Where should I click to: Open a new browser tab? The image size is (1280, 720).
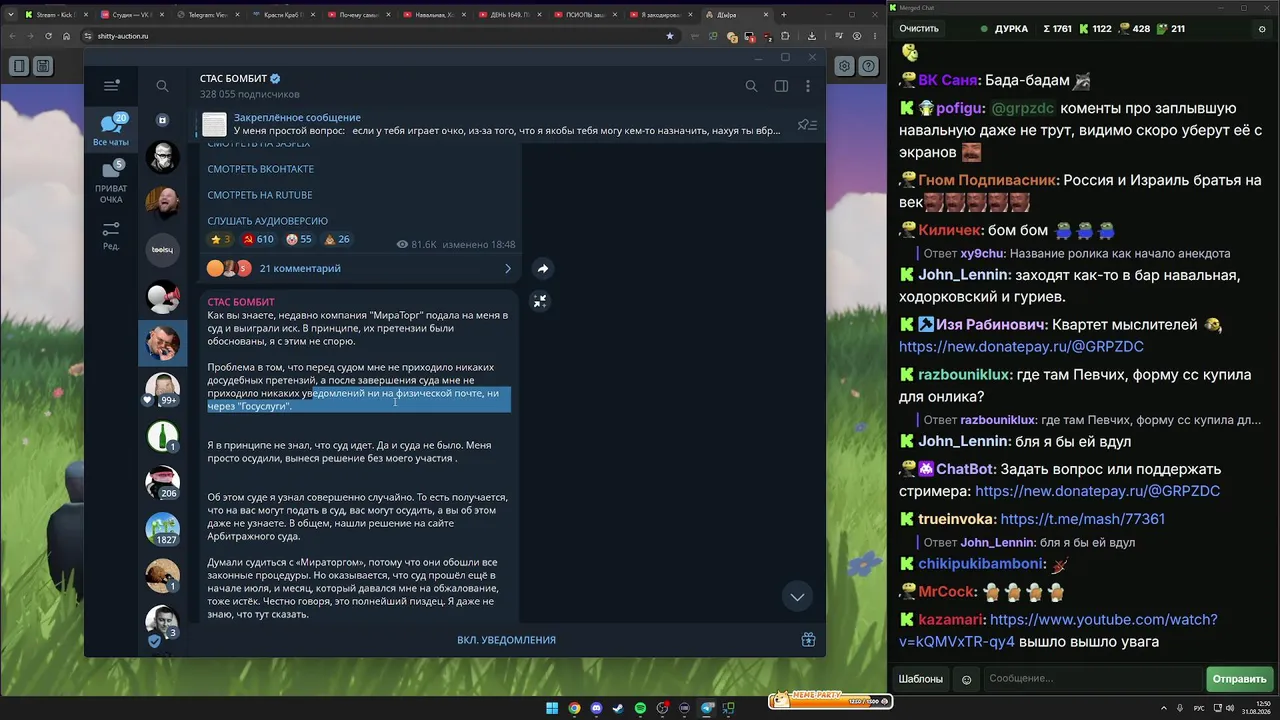coord(784,15)
